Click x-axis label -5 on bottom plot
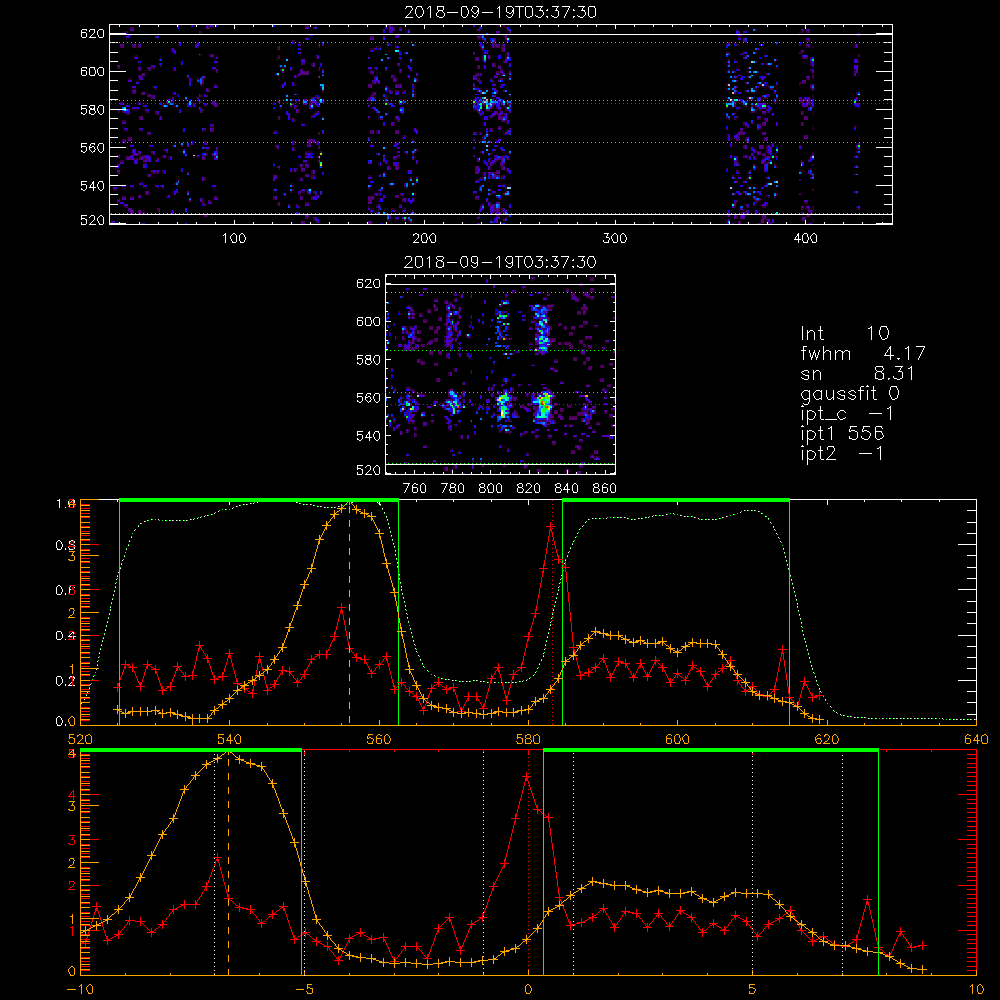 (x=304, y=989)
